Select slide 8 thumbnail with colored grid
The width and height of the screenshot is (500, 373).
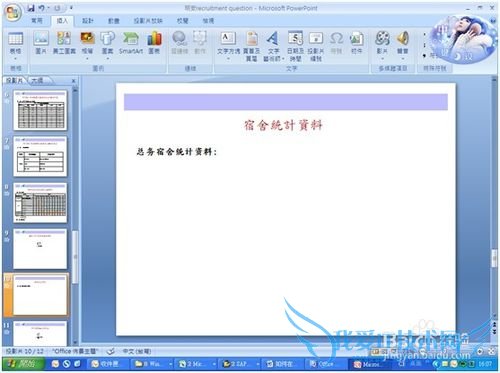[x=40, y=202]
